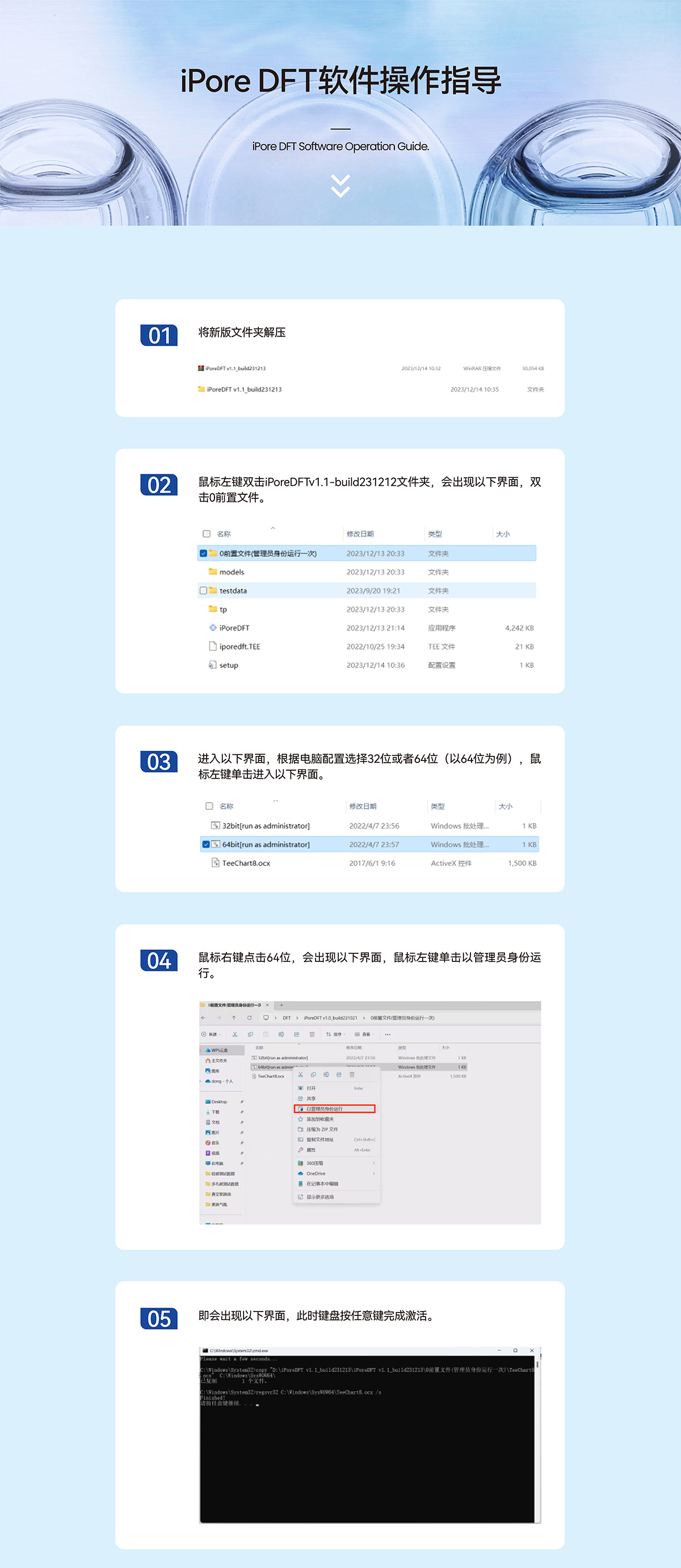Choose 显示更多选项 in the context menu
This screenshot has height=1568, width=681.
point(320,1197)
